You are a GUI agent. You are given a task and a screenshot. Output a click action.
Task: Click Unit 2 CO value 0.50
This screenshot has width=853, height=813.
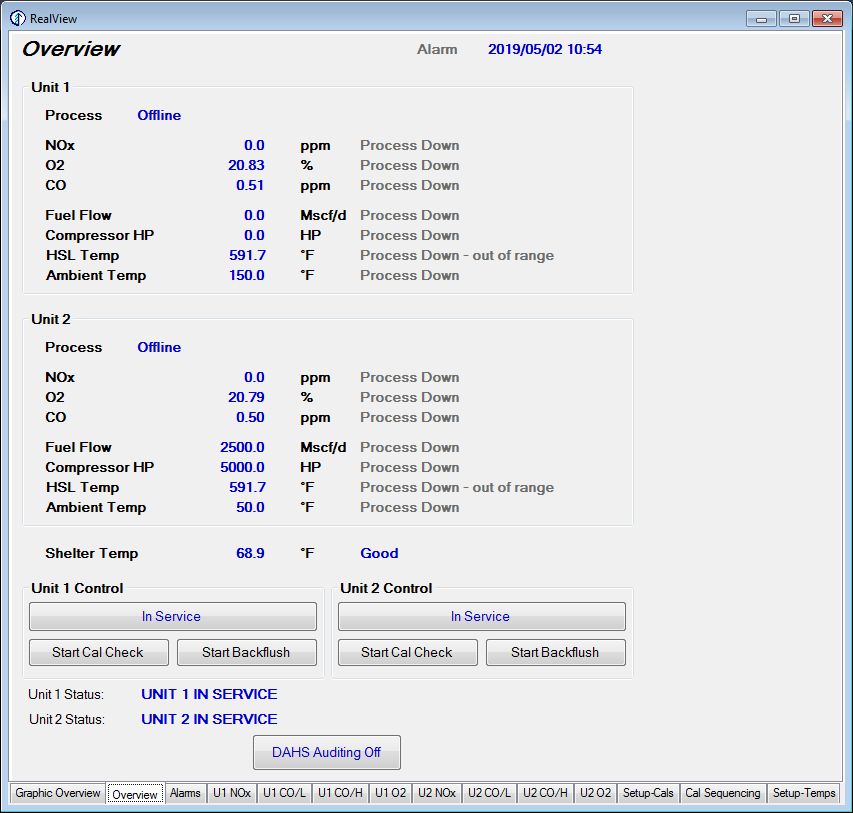click(x=250, y=417)
